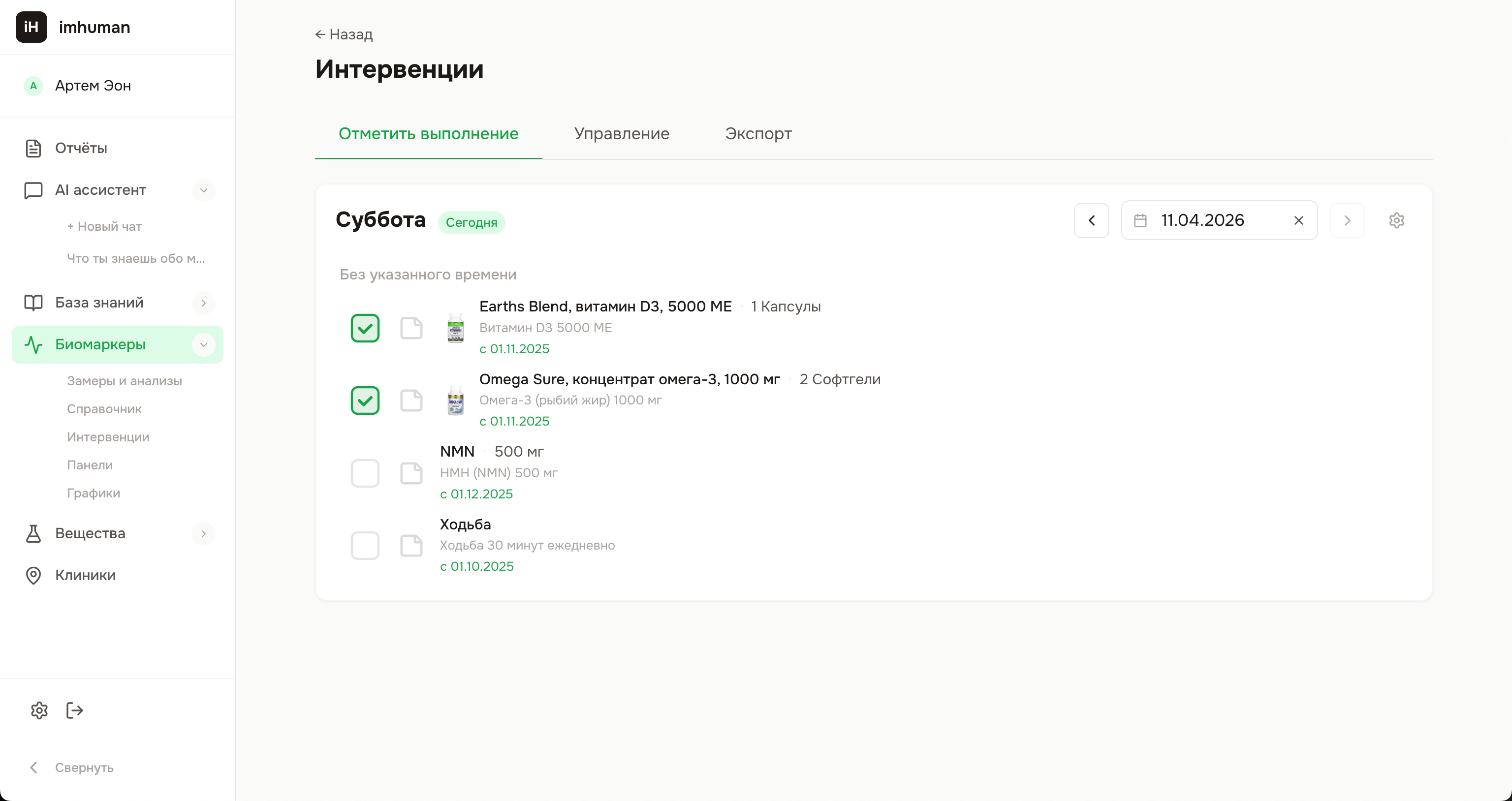The width and height of the screenshot is (1512, 801).
Task: Expand the База знаний section
Action: coord(204,303)
